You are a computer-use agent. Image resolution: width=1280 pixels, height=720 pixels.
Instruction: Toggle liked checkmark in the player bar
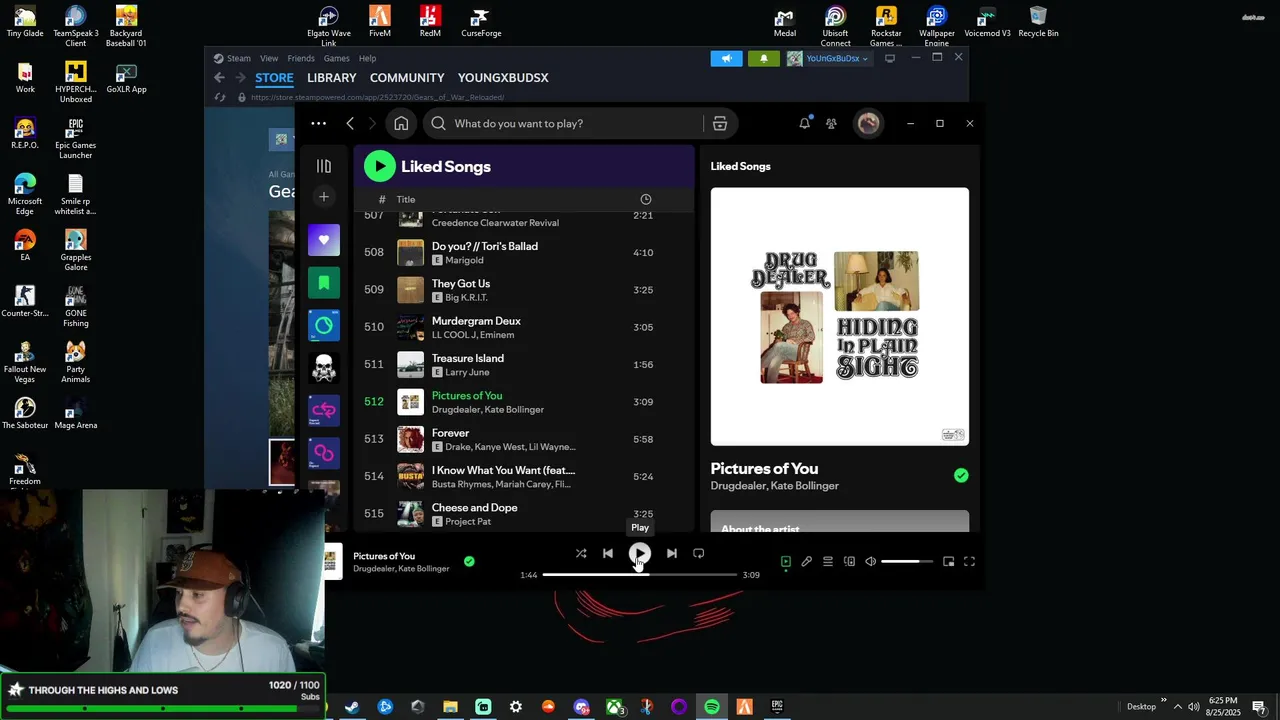tap(469, 561)
